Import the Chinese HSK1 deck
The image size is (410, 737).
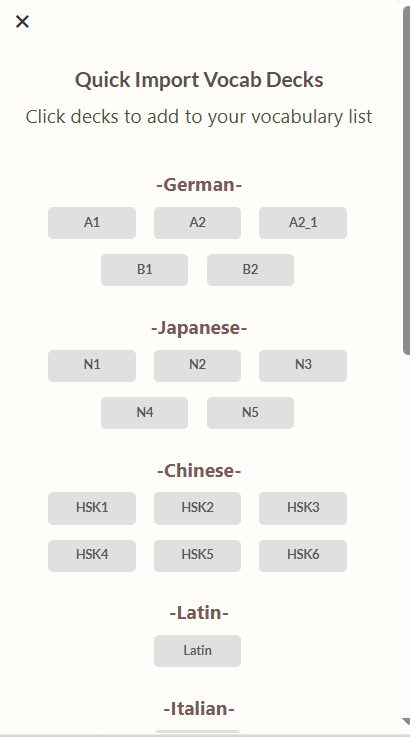pos(92,508)
